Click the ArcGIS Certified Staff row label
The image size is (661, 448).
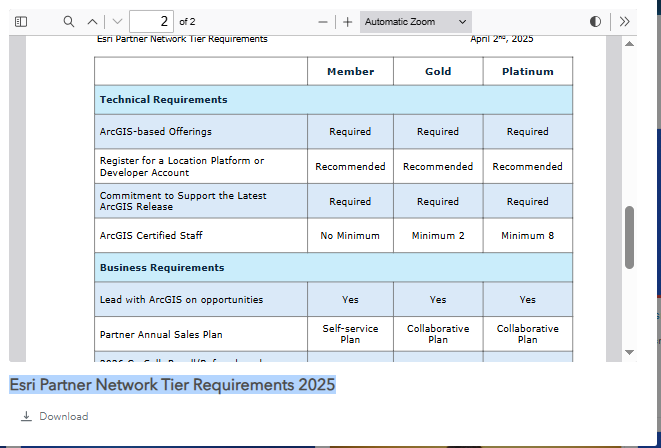151,235
